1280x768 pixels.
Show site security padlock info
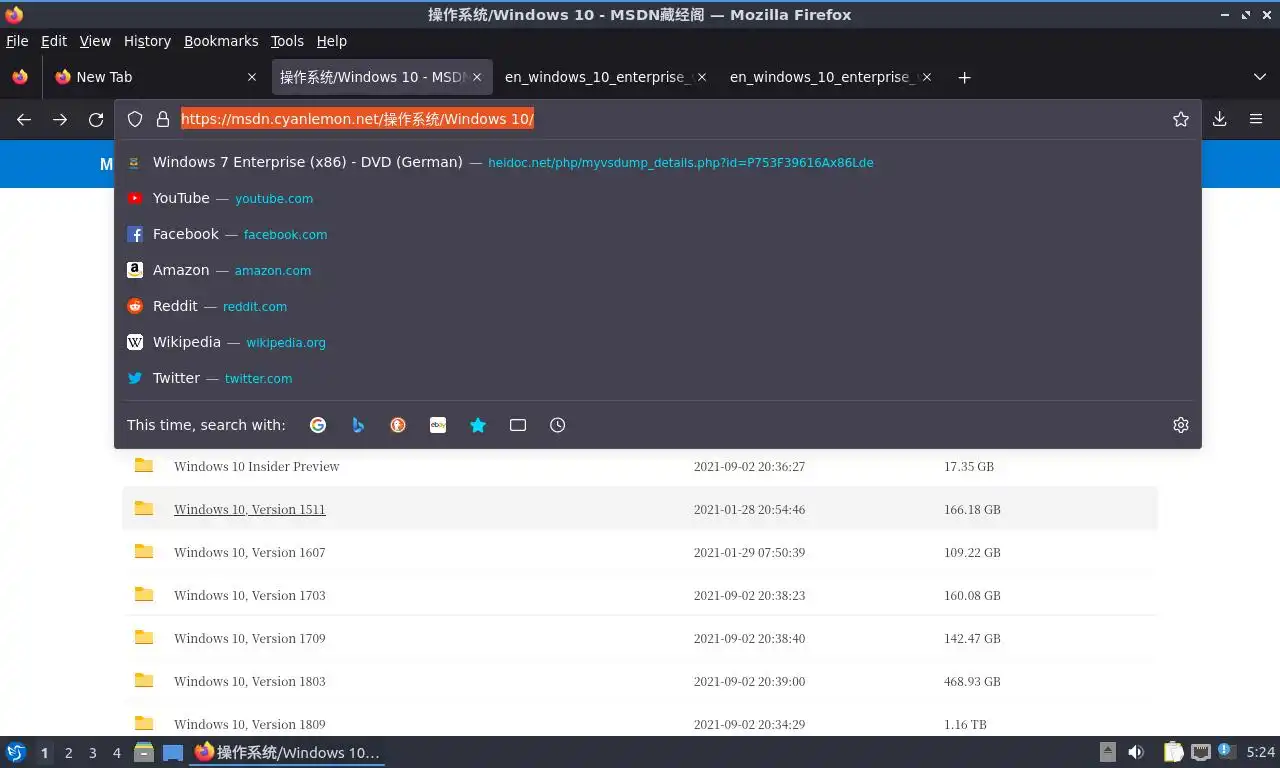[163, 119]
